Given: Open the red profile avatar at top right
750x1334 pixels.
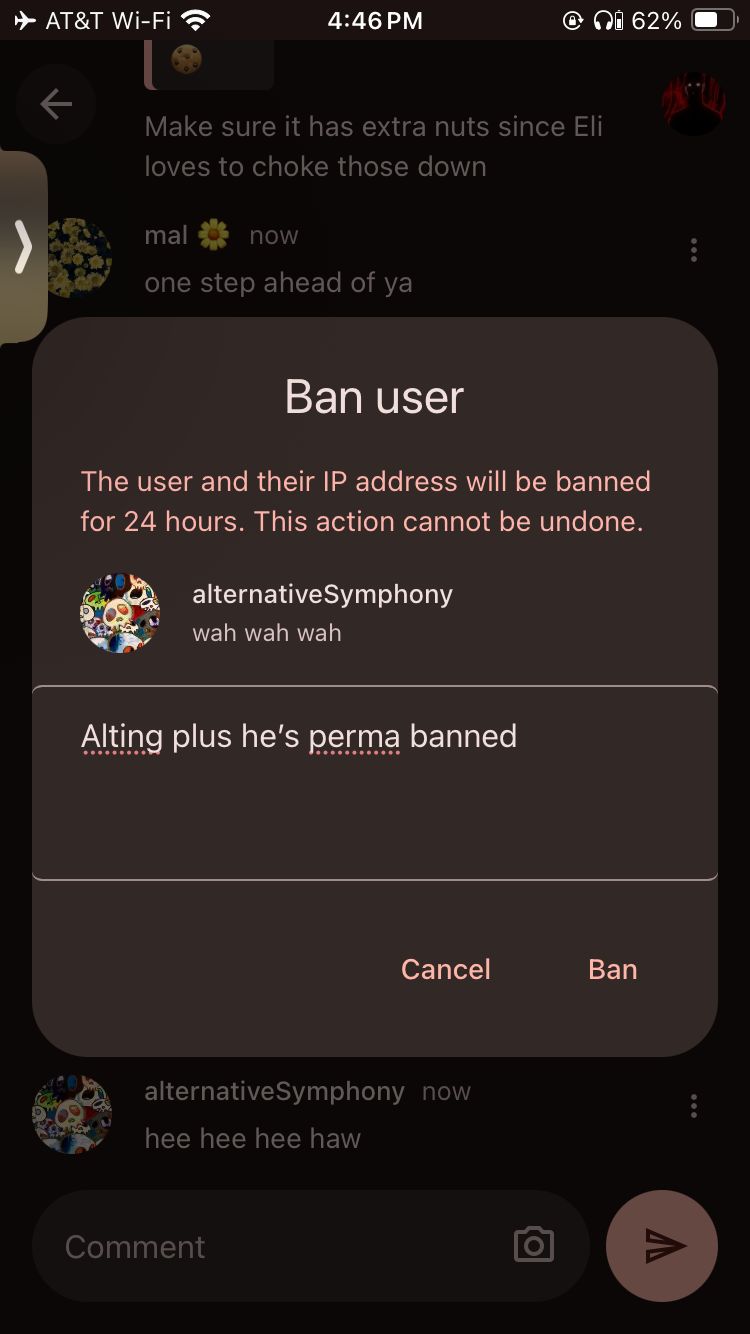Looking at the screenshot, I should [x=693, y=104].
